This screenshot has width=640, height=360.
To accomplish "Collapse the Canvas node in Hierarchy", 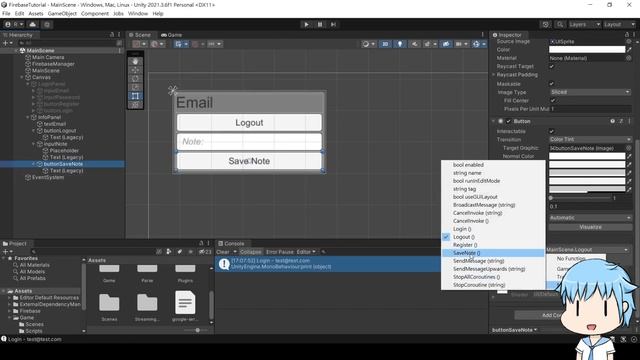I will pos(22,77).
